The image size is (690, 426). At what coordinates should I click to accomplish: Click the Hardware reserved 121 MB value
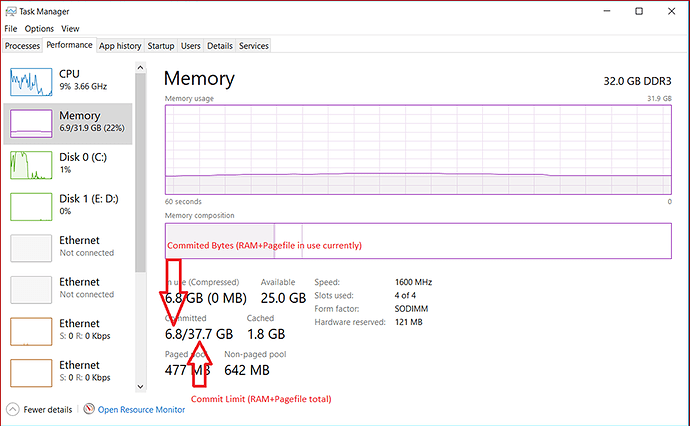coord(408,322)
